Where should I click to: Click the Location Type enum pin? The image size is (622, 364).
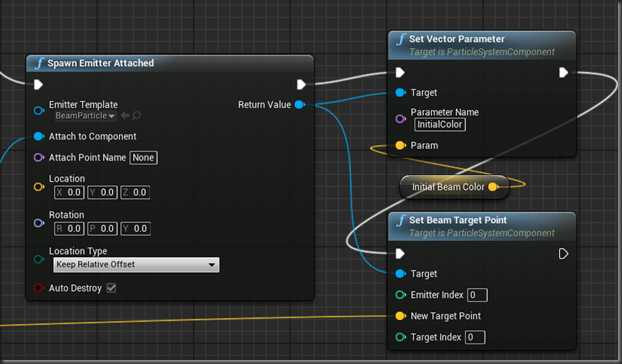click(x=39, y=259)
